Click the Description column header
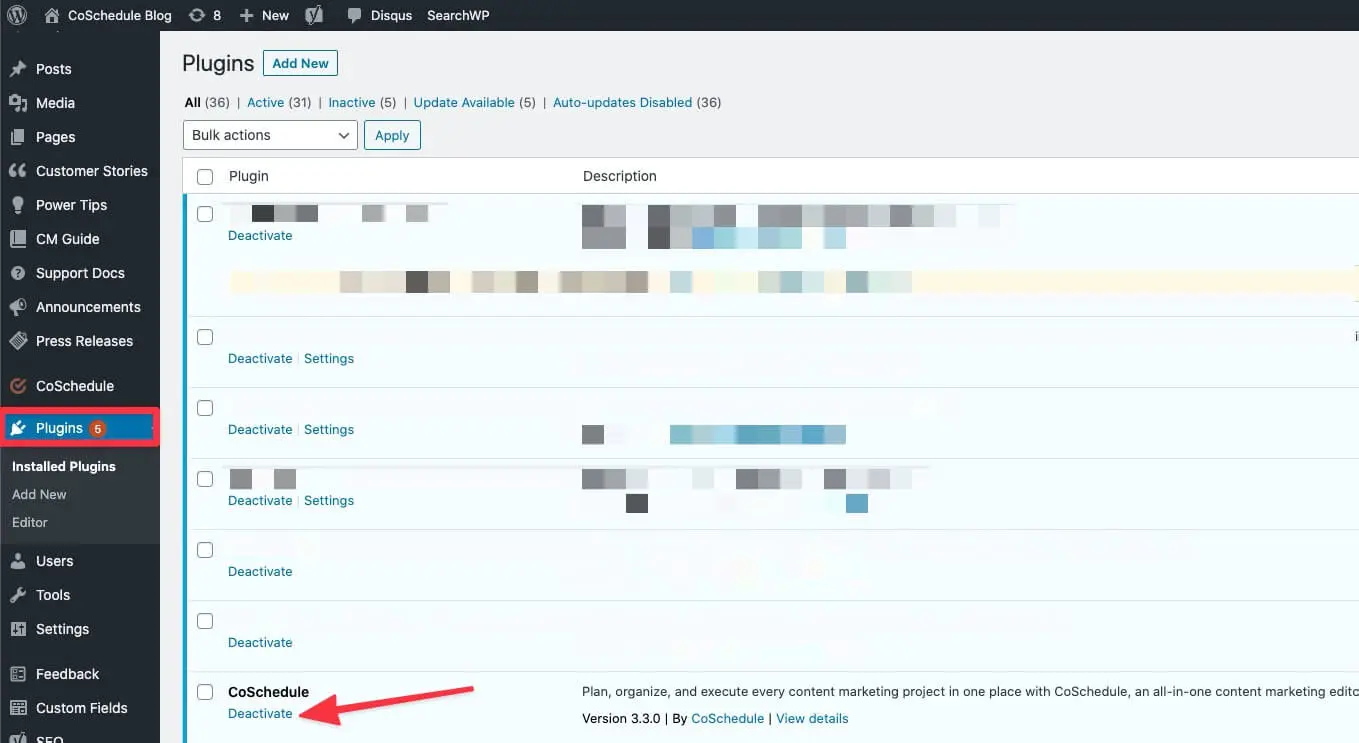The image size is (1359, 743). 620,176
